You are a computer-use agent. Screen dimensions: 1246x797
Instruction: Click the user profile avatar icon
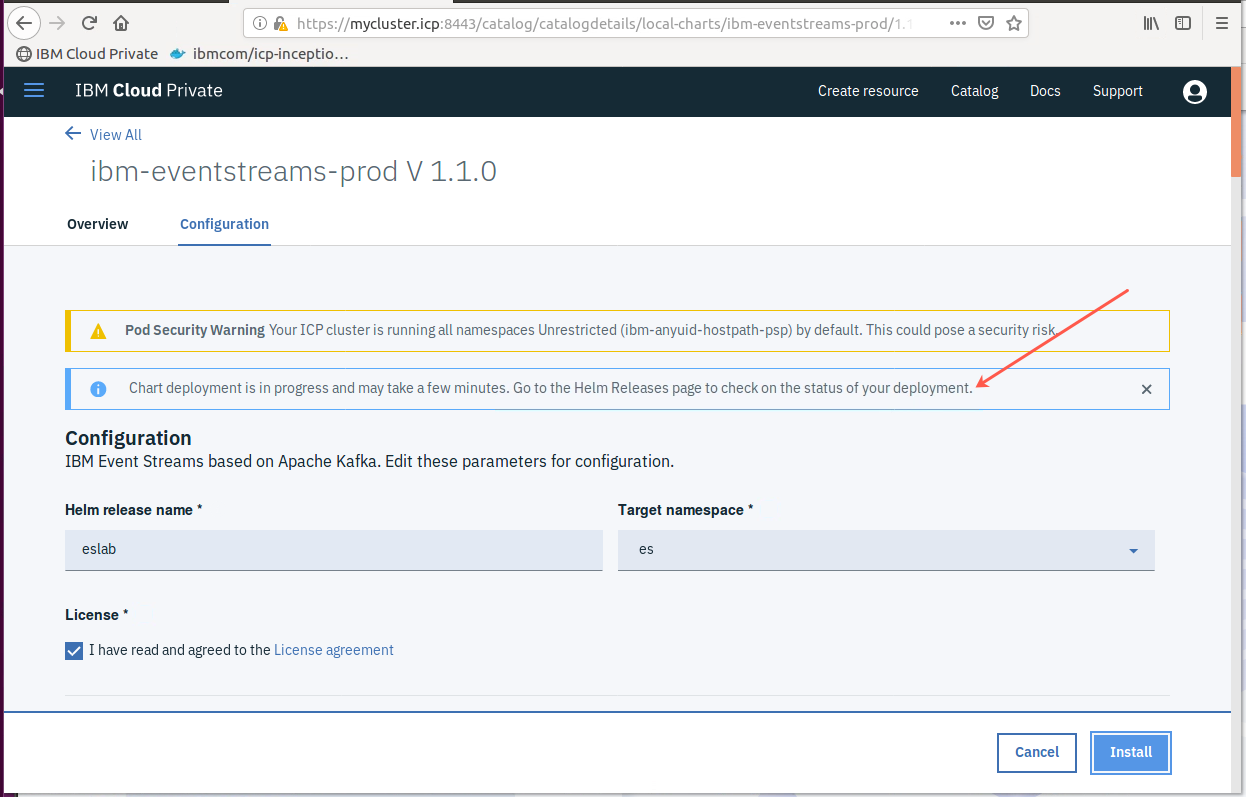pyautogui.click(x=1194, y=91)
